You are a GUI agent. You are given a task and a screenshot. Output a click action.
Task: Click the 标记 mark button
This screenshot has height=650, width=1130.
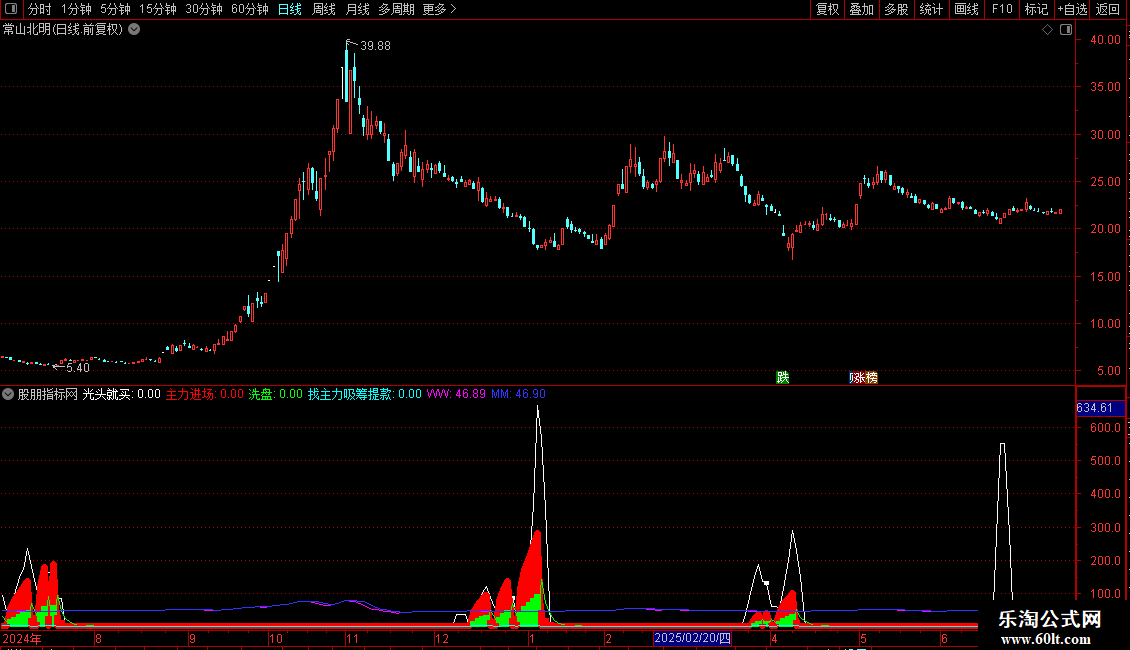pos(1036,9)
